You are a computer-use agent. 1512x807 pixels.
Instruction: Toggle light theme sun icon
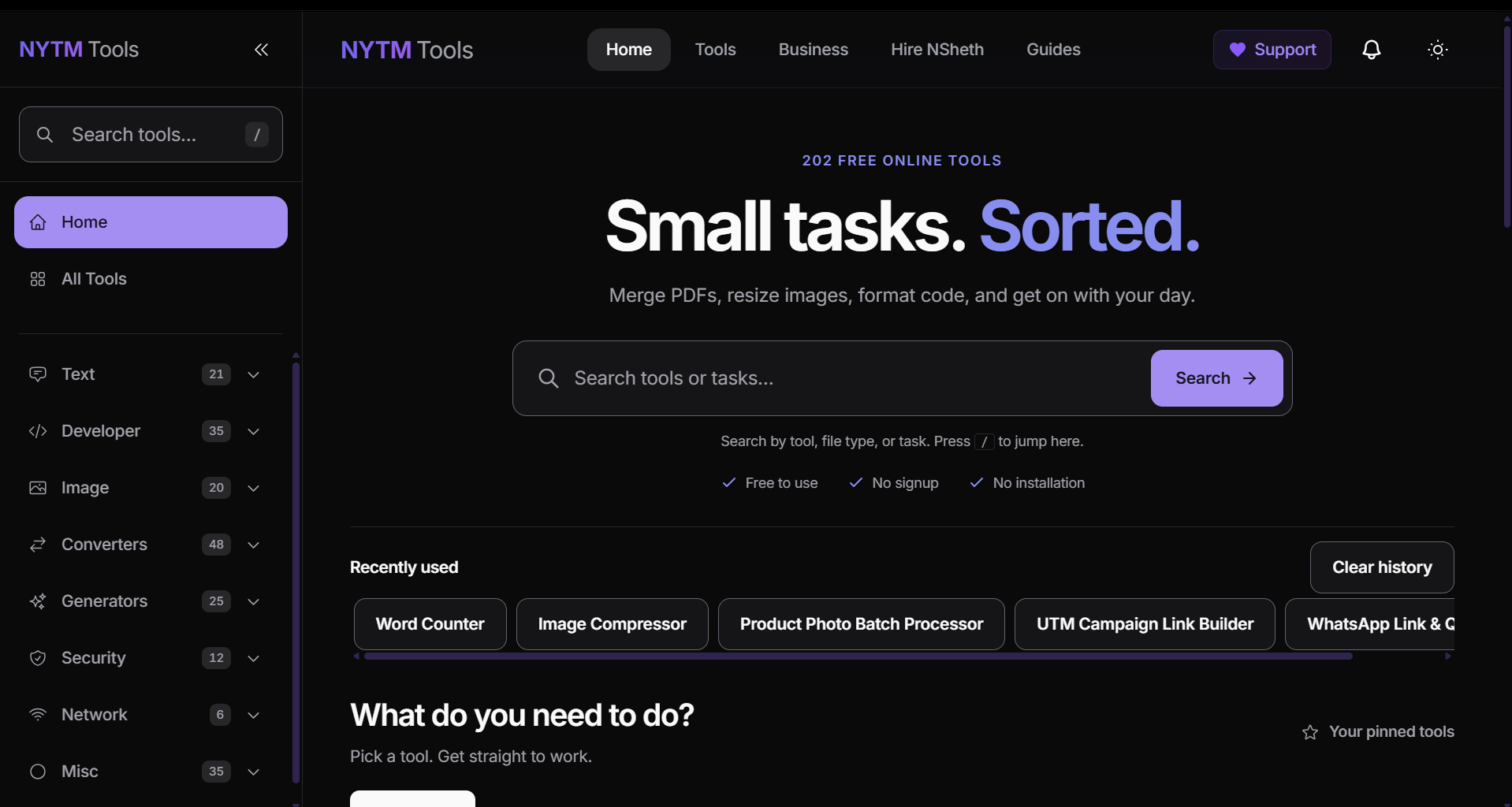[1438, 50]
